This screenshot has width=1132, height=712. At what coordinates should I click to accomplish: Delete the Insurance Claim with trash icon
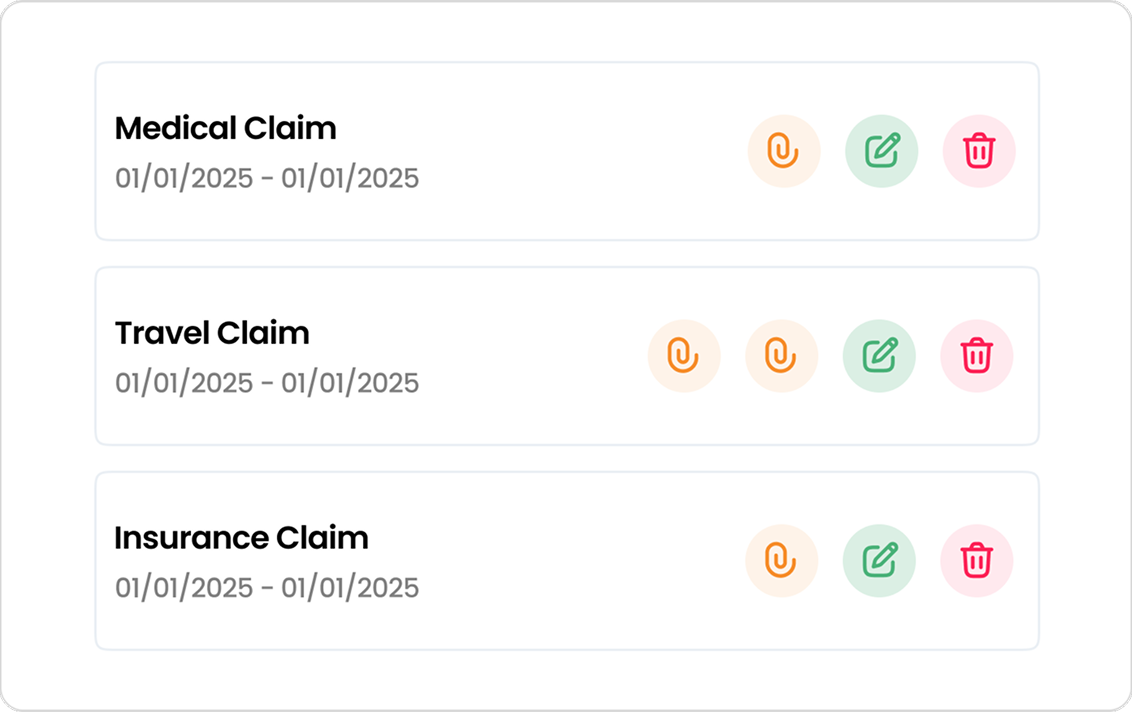coord(977,560)
